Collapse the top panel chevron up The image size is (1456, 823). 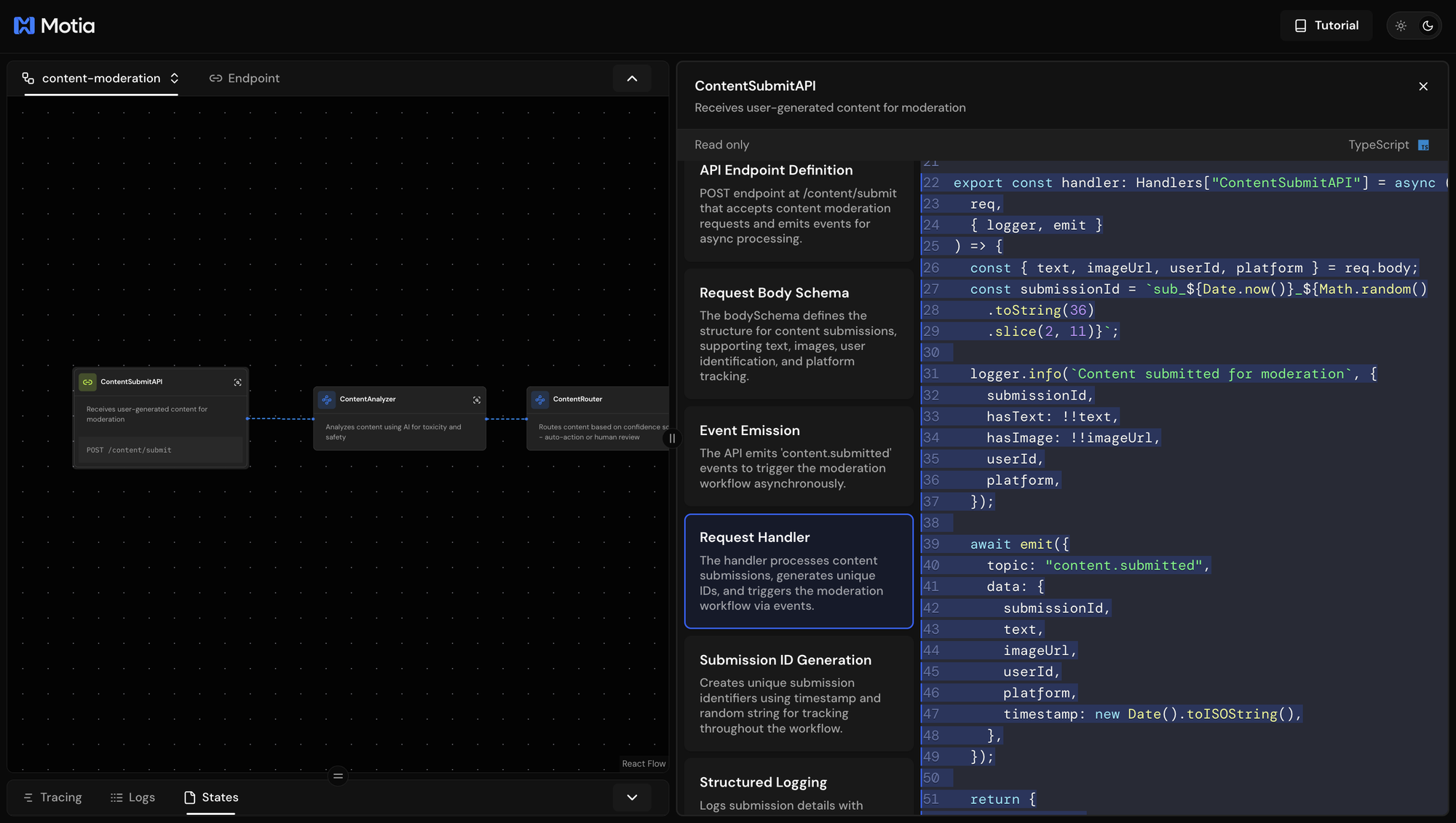pos(632,79)
